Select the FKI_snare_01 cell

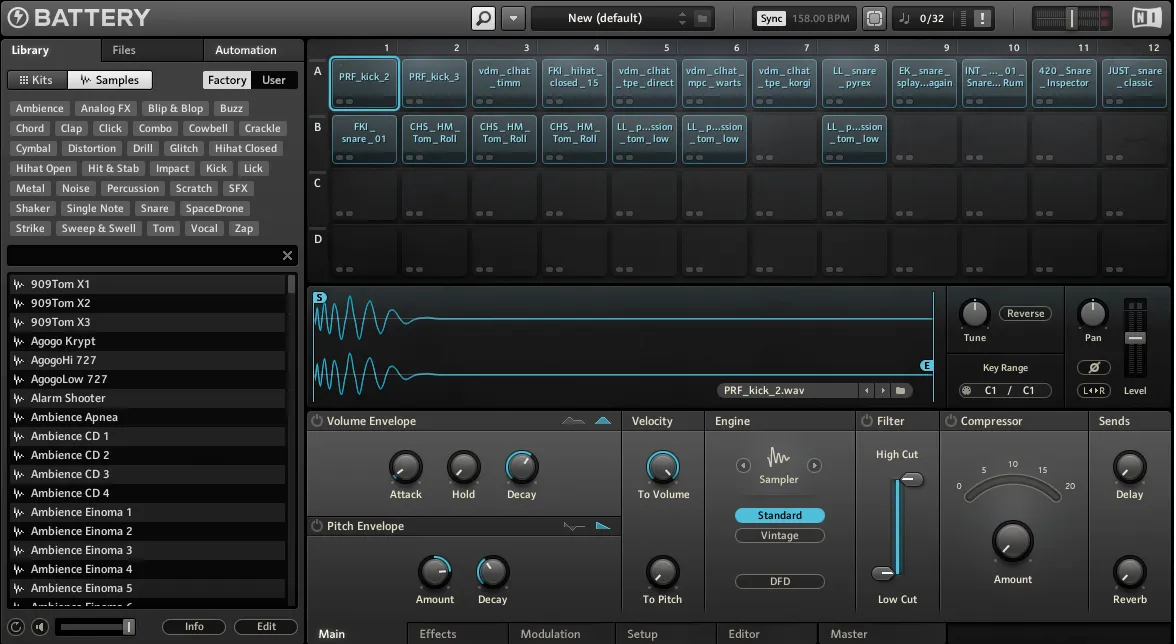[x=364, y=139]
